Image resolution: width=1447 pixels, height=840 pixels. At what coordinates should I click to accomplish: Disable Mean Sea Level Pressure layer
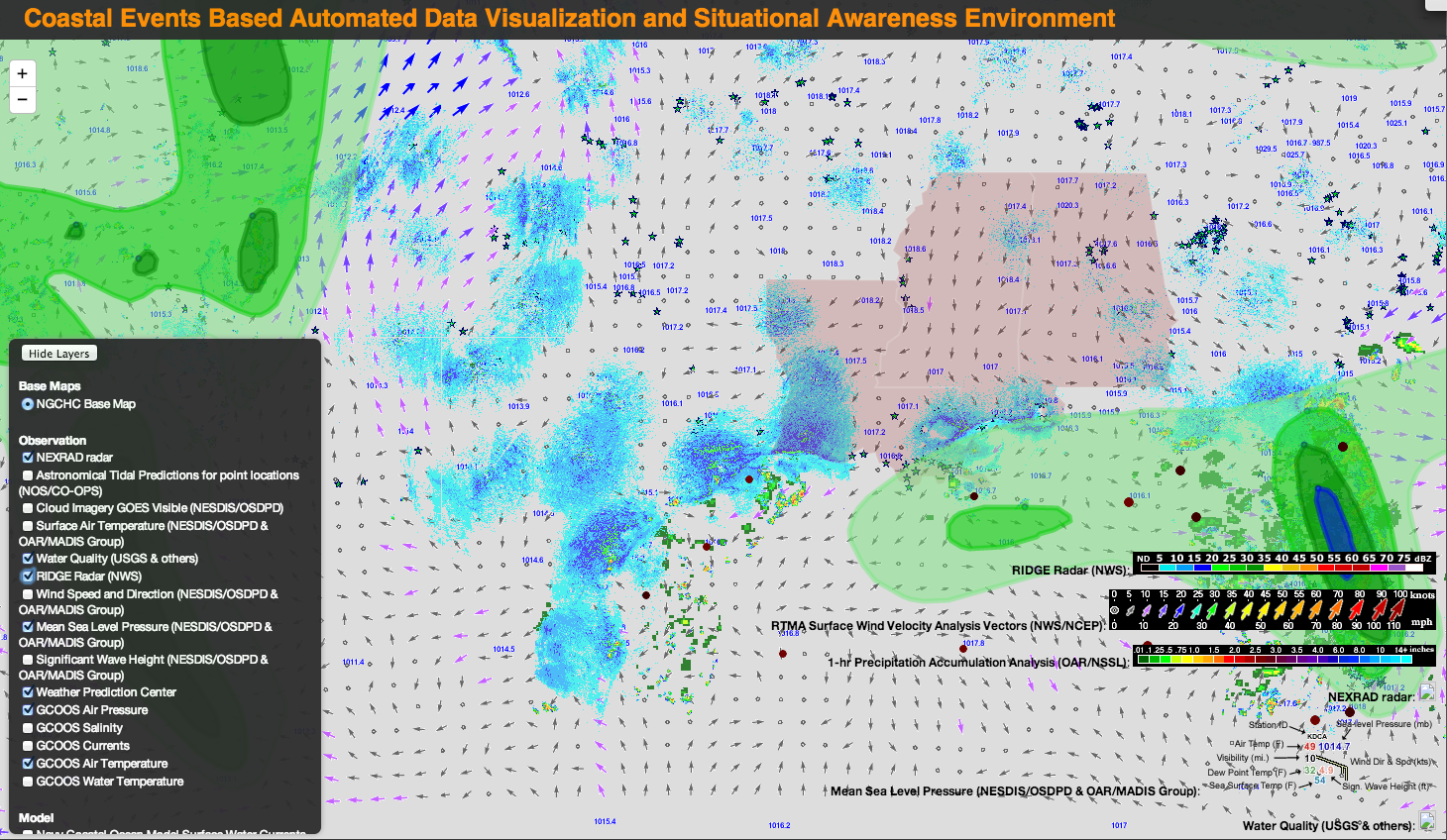(28, 627)
